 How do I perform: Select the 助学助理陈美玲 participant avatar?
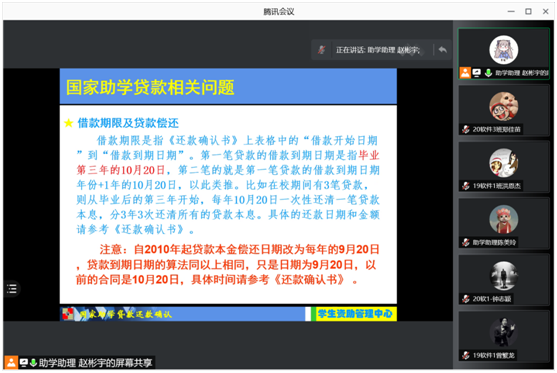[x=503, y=219]
